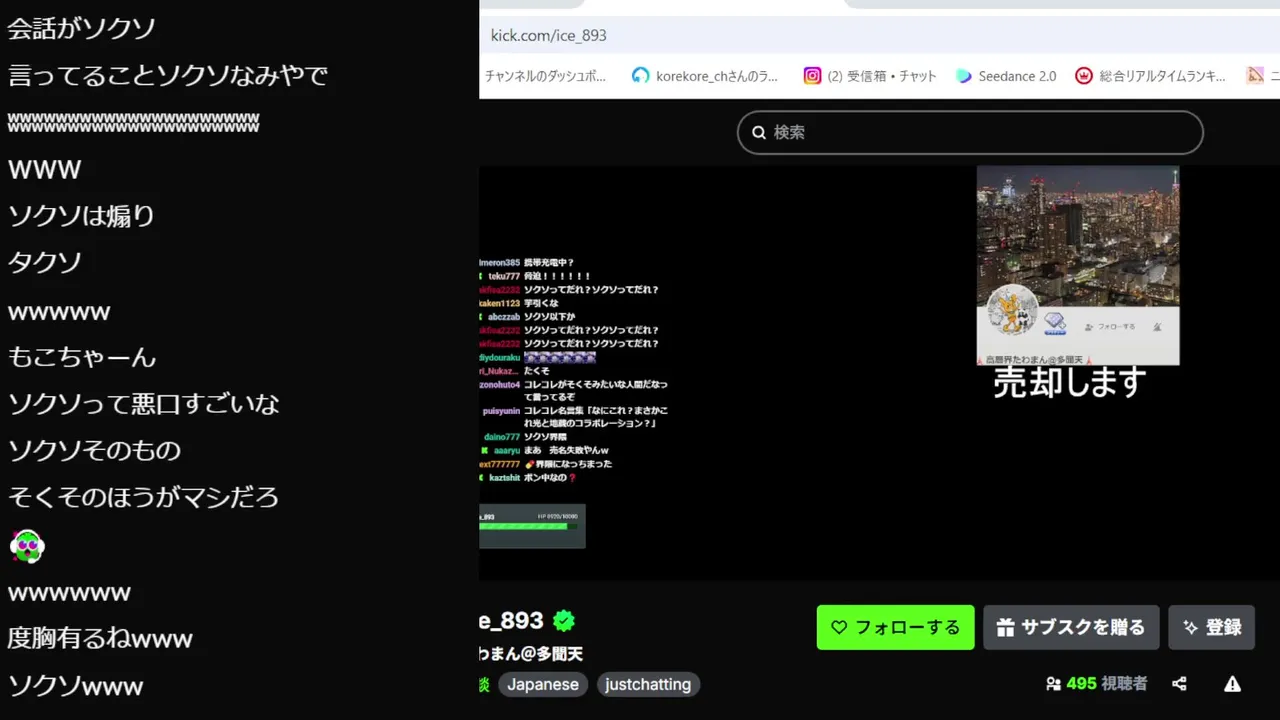Click the cat avatar inside the stream picture
This screenshot has width=1280, height=720.
[1012, 309]
